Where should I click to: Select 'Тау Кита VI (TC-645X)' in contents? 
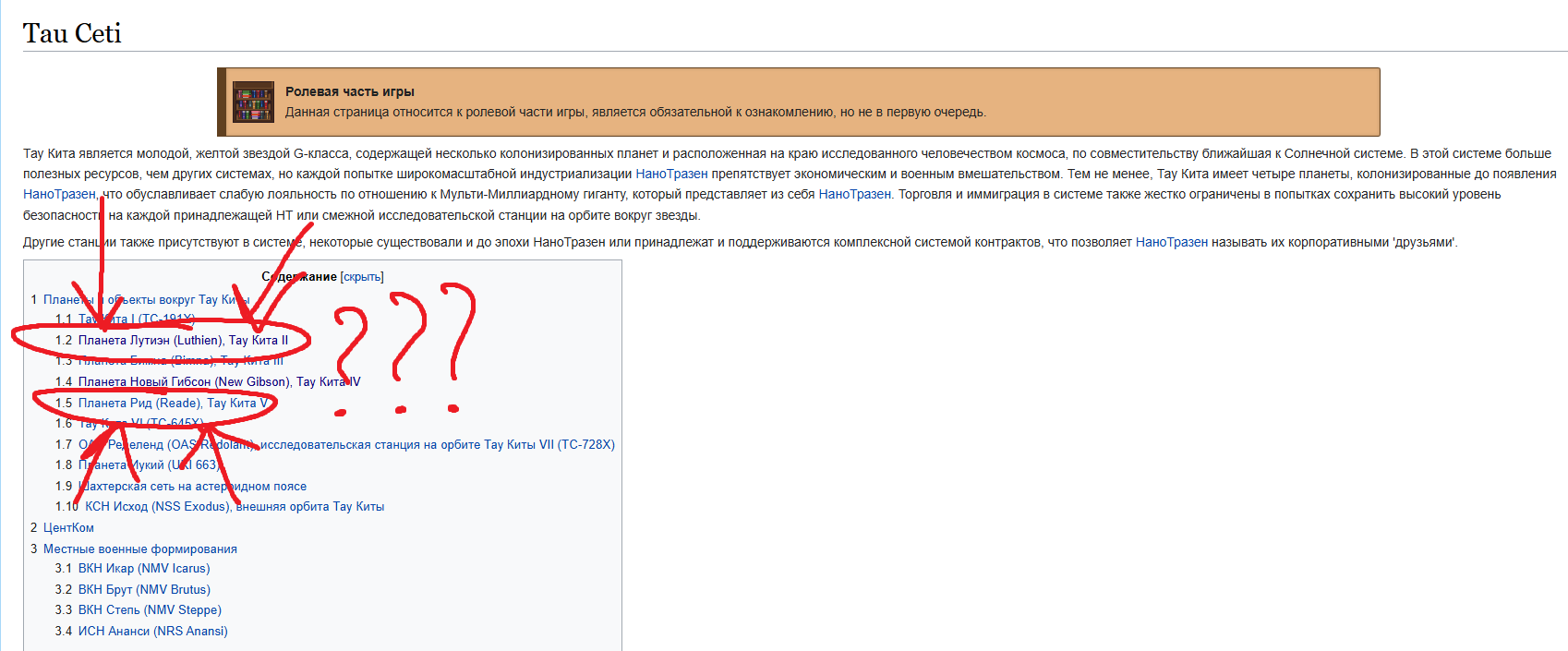(140, 424)
